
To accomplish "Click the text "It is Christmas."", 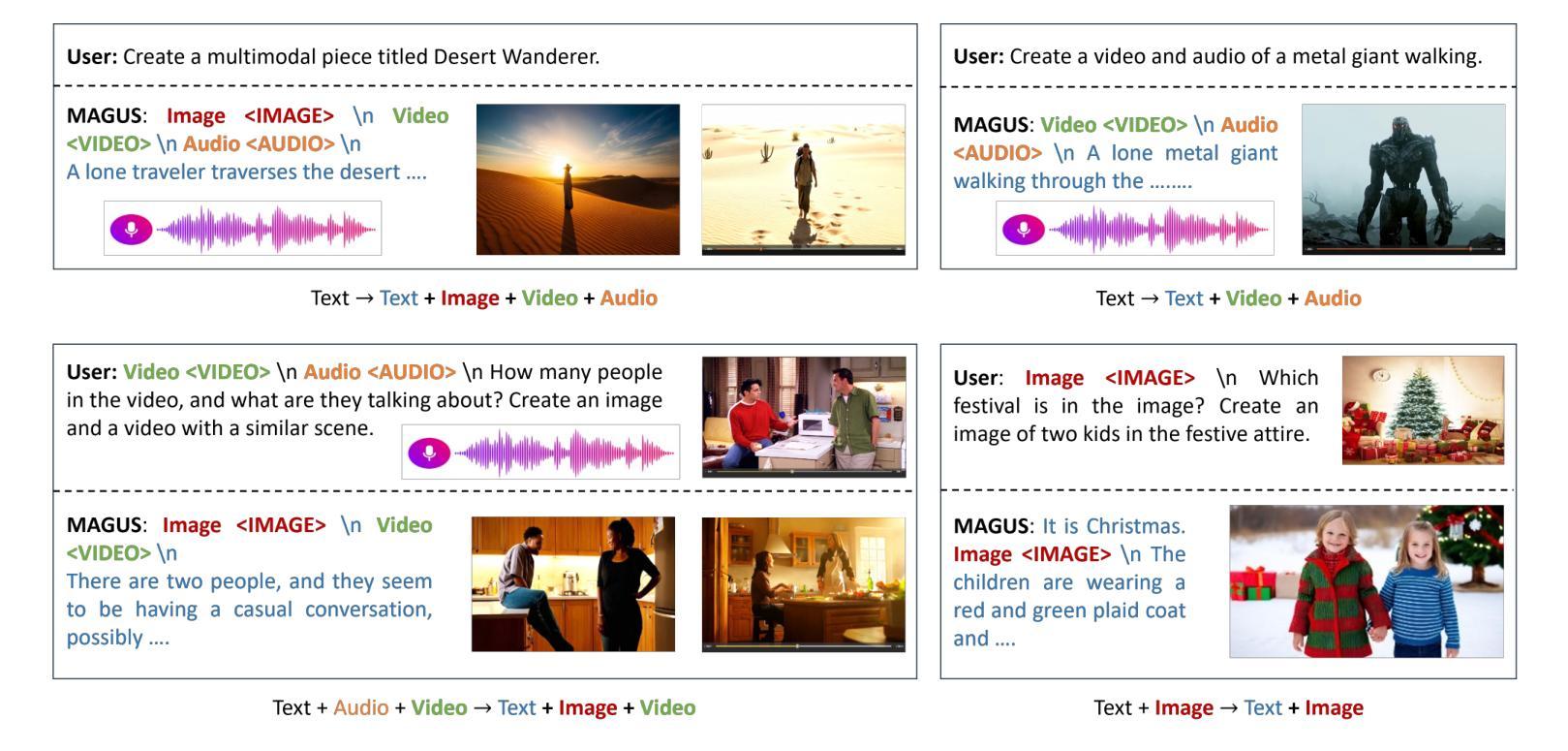I will [1114, 526].
